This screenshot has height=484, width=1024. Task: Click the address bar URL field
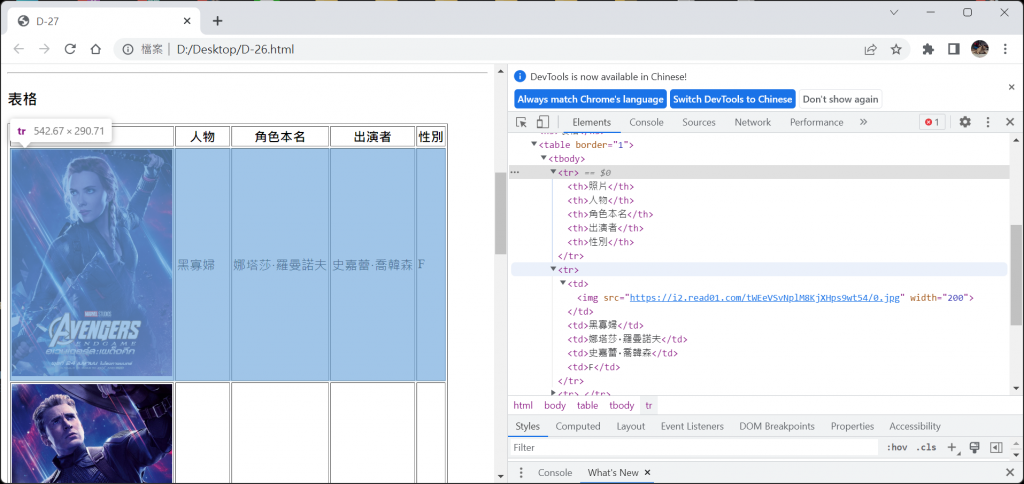513,49
